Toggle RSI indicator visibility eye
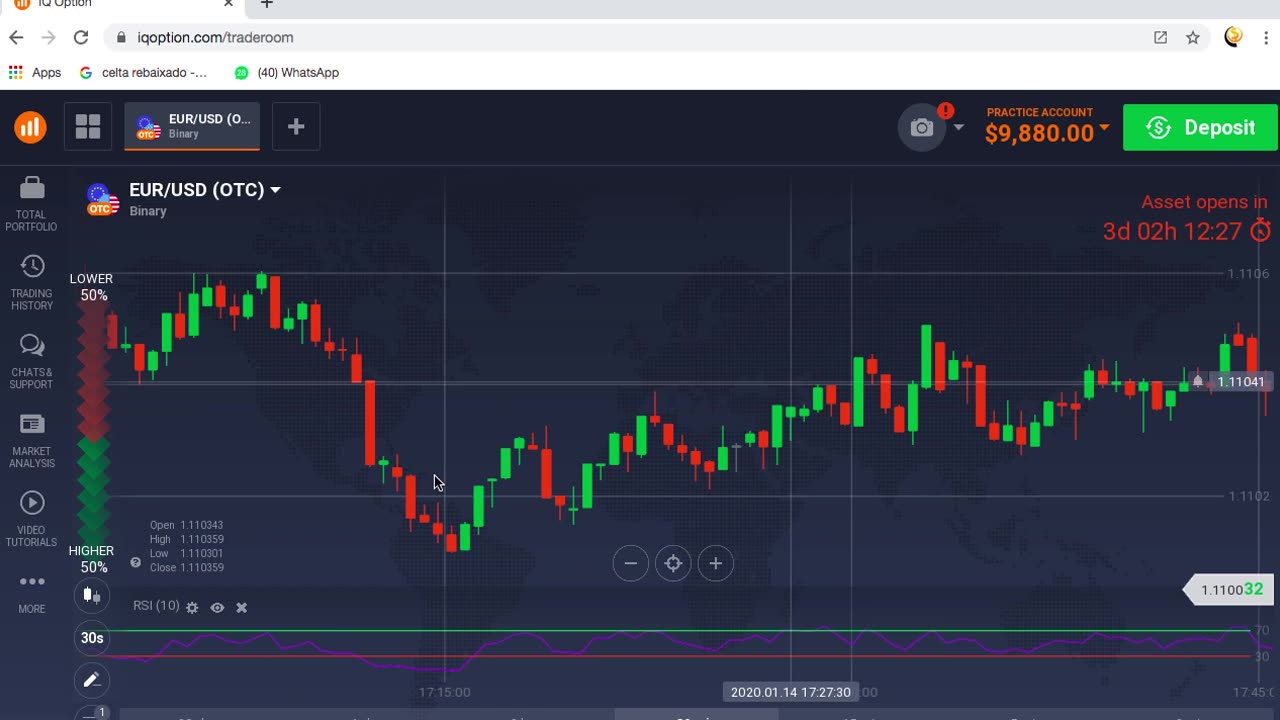Image resolution: width=1280 pixels, height=720 pixels. click(217, 607)
